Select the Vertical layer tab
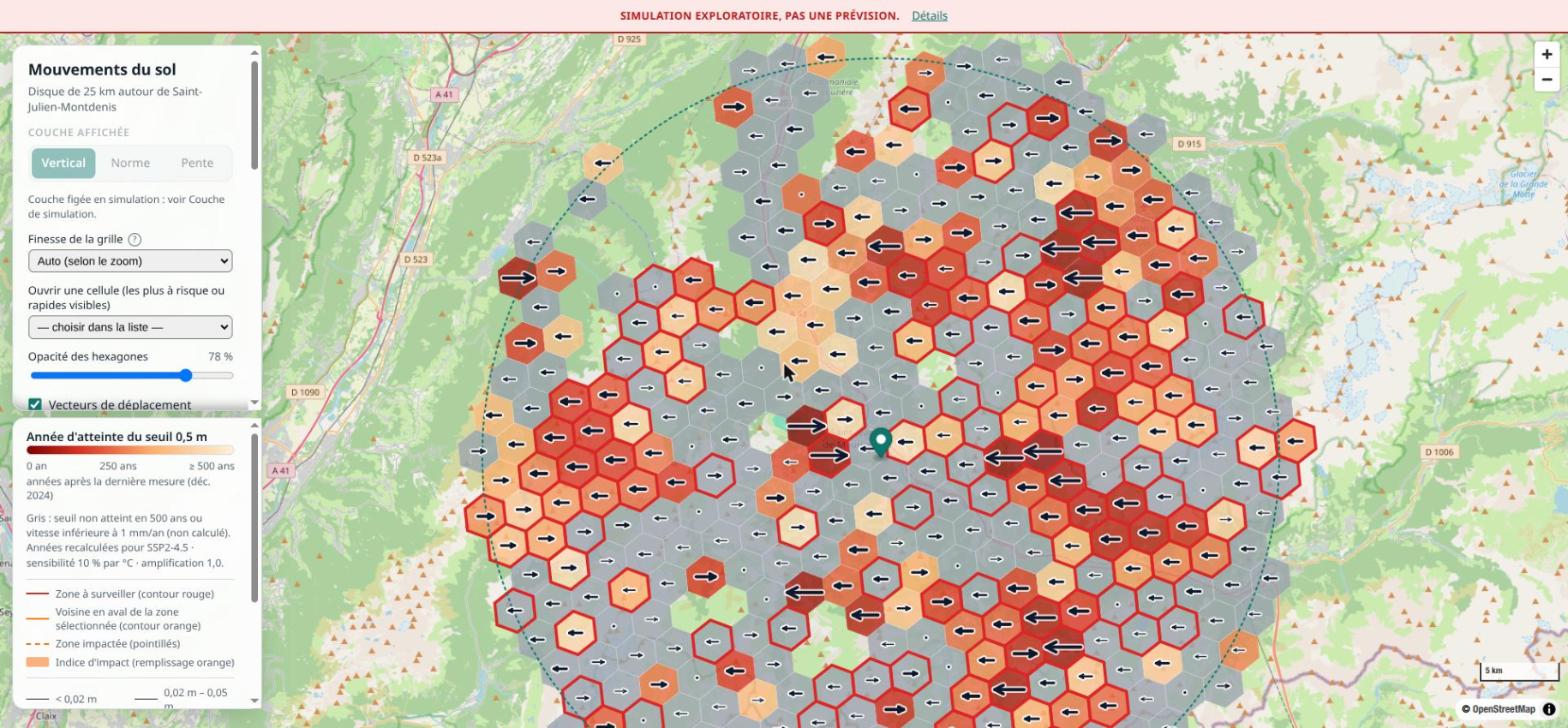 [63, 163]
